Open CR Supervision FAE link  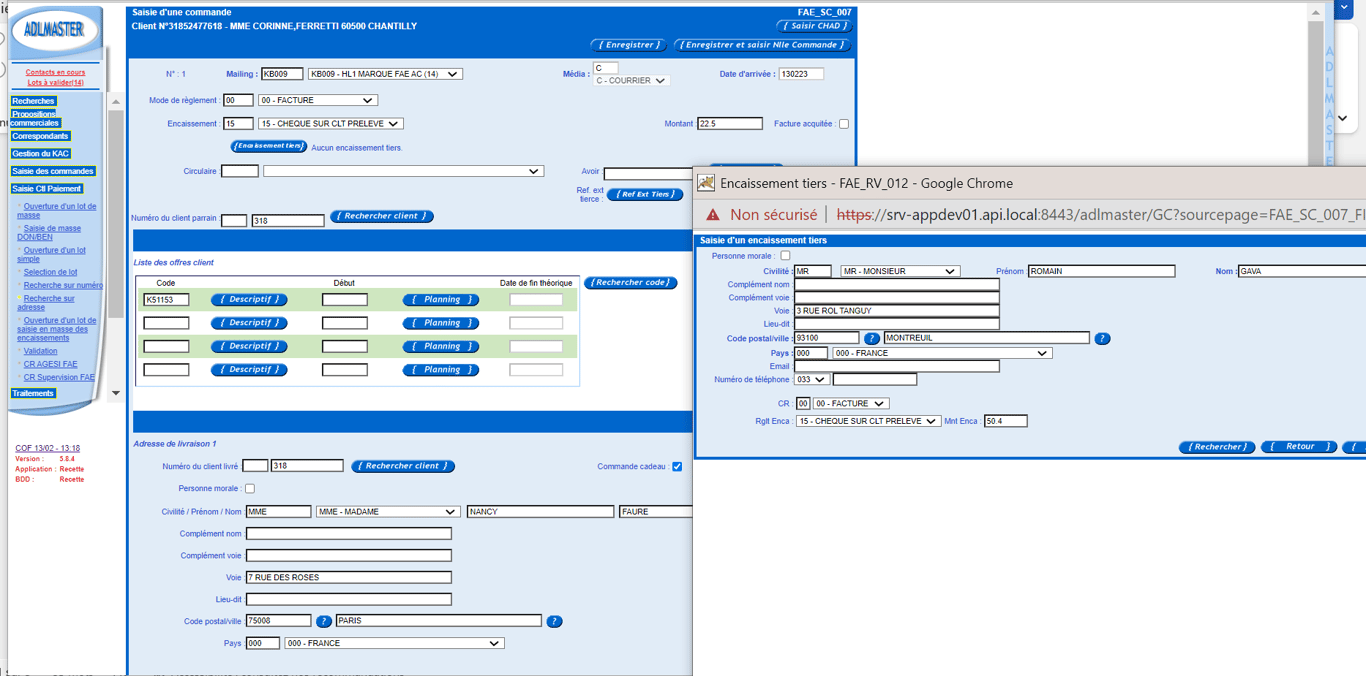pos(59,378)
